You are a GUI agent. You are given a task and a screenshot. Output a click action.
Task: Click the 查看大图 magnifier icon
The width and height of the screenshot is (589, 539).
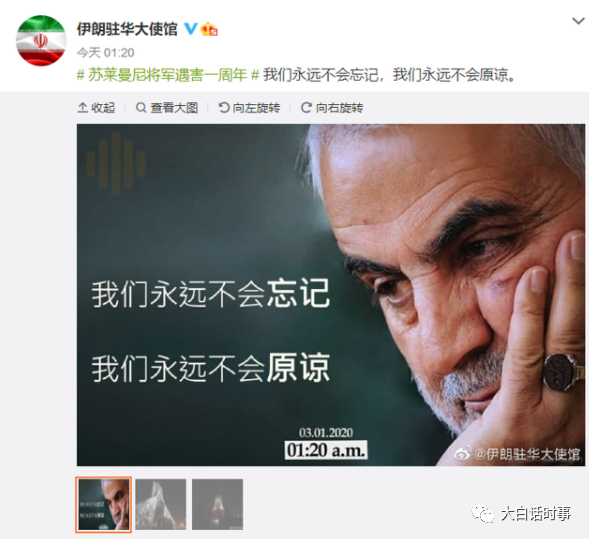[141, 108]
